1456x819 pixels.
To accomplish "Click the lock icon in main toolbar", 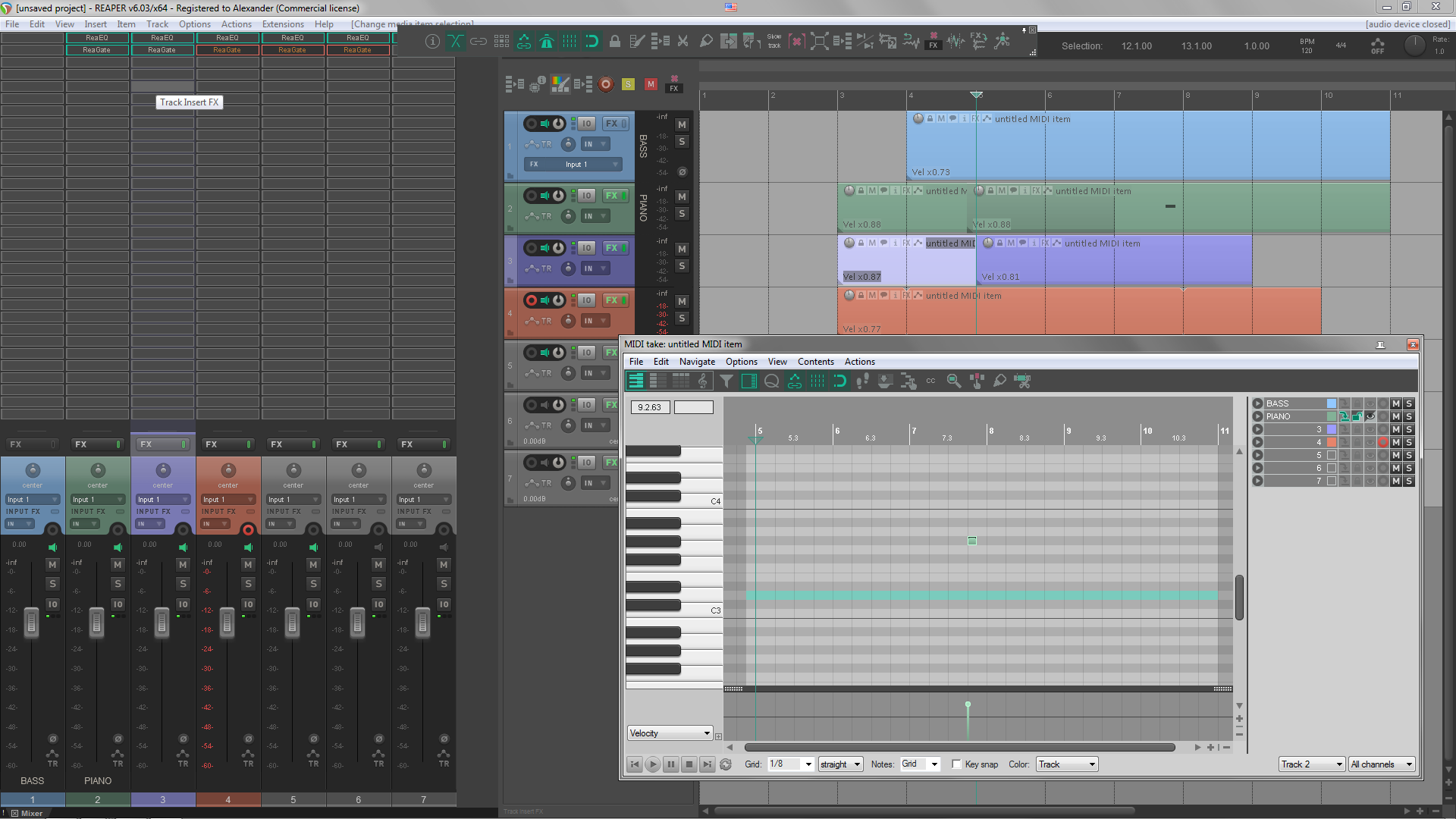I will click(615, 42).
